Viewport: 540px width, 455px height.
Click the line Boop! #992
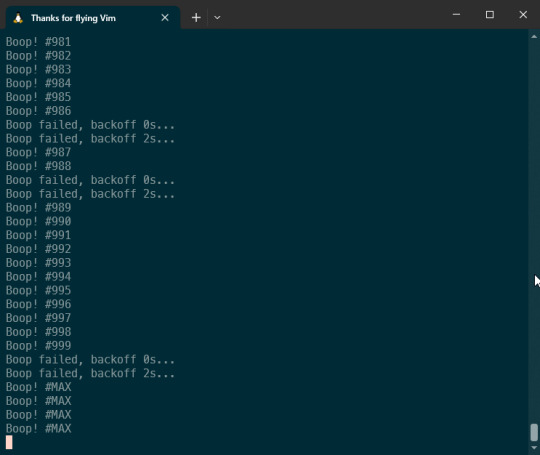[x=39, y=249]
